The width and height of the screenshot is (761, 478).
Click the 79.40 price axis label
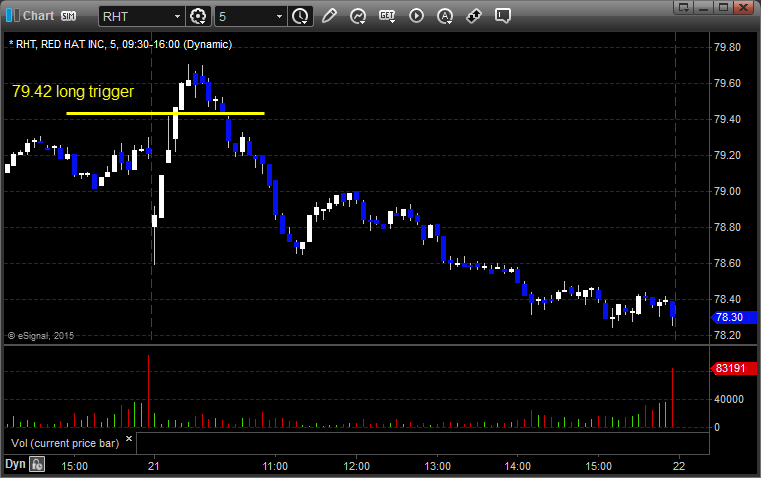click(728, 119)
